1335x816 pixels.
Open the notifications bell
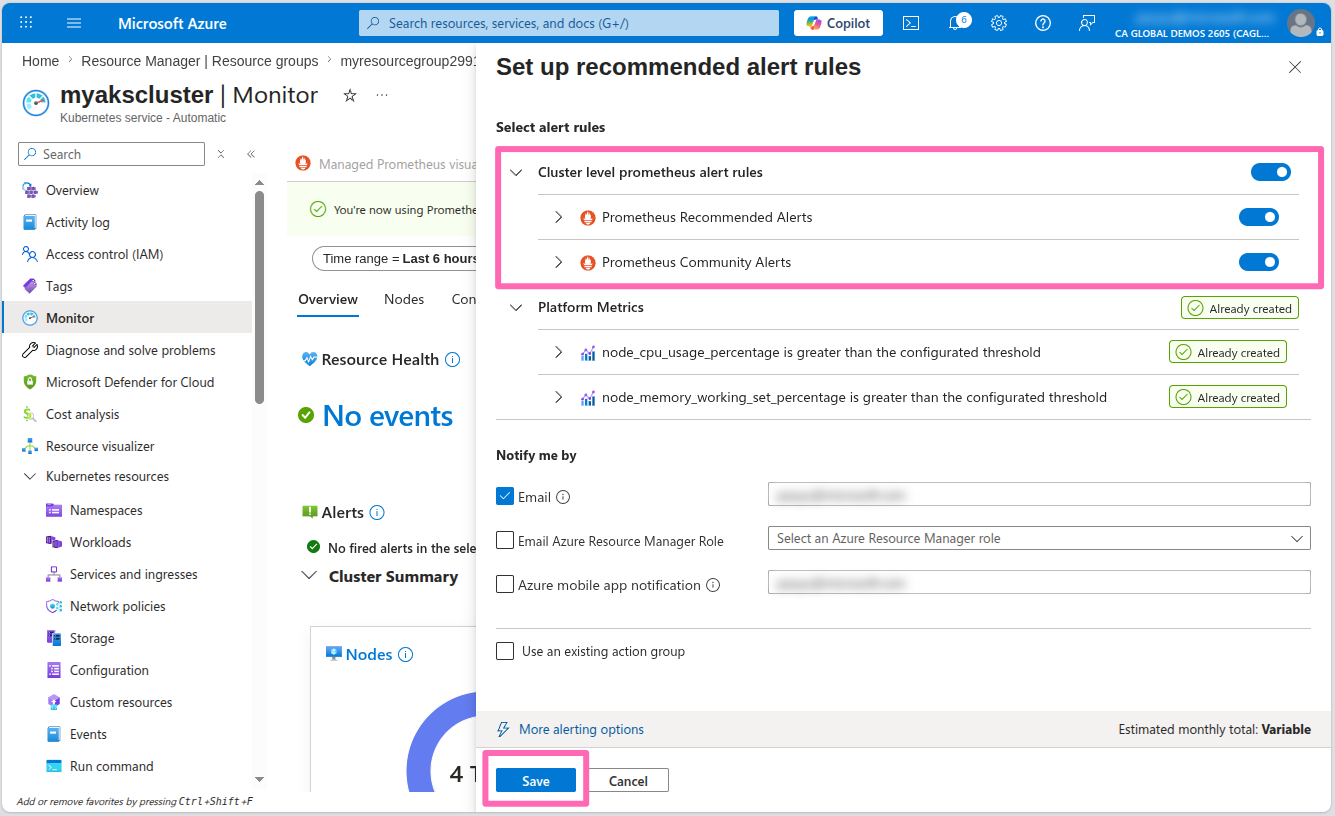coord(956,23)
